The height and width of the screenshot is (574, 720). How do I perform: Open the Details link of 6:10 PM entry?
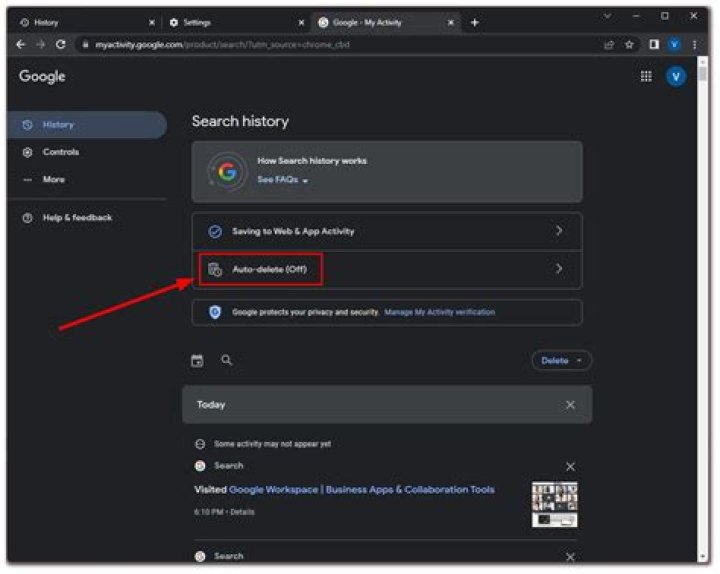tap(242, 512)
